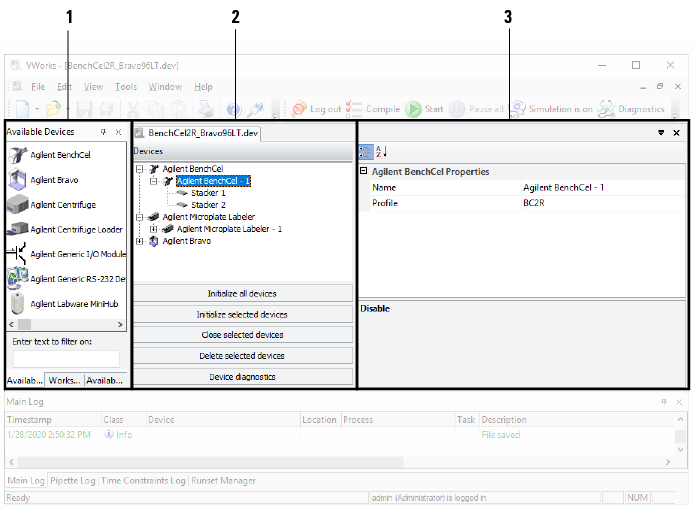The height and width of the screenshot is (509, 693).
Task: Click the Log out toolbar button
Action: coord(316,109)
